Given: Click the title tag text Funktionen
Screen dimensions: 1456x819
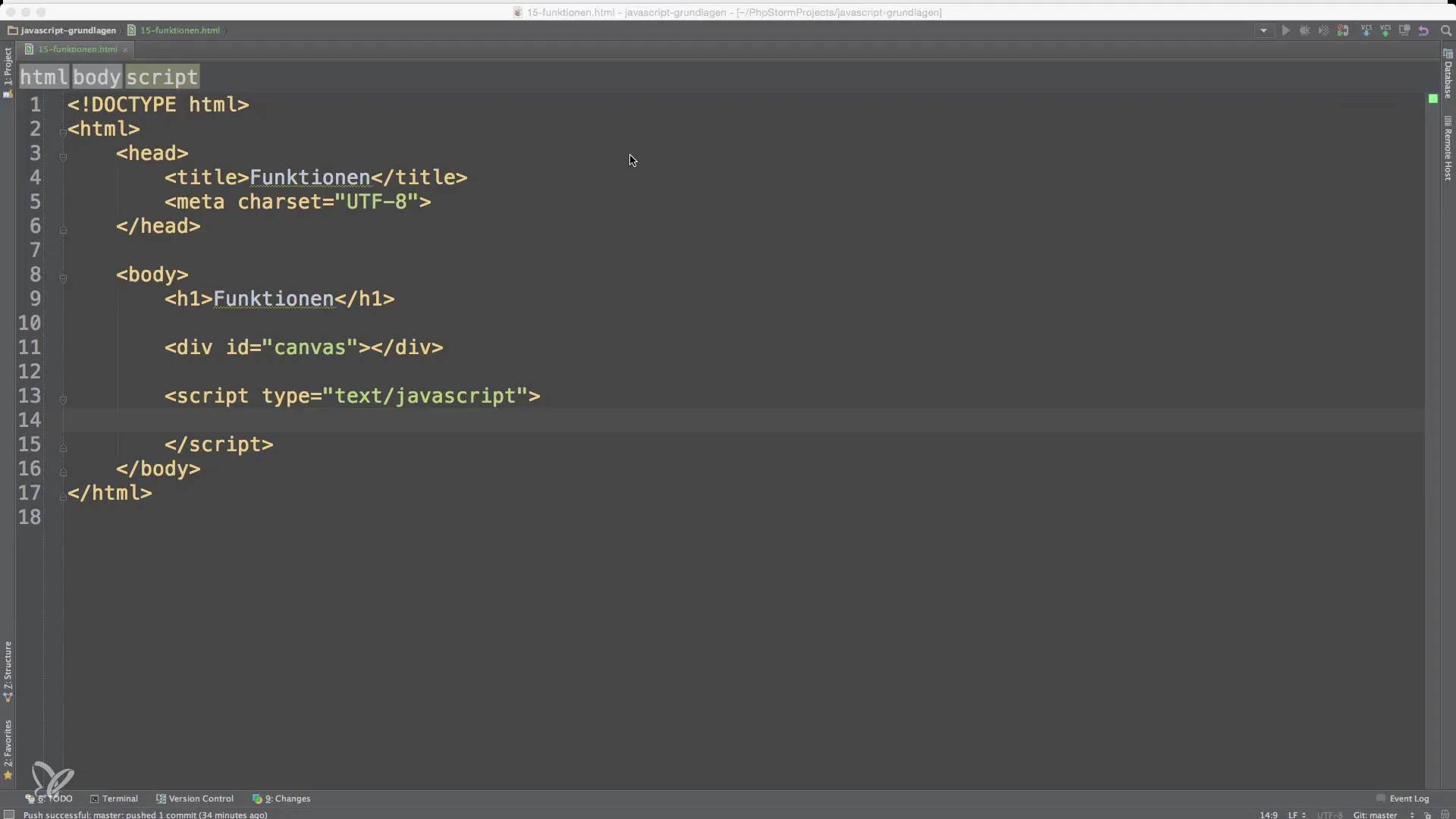Looking at the screenshot, I should 309,177.
